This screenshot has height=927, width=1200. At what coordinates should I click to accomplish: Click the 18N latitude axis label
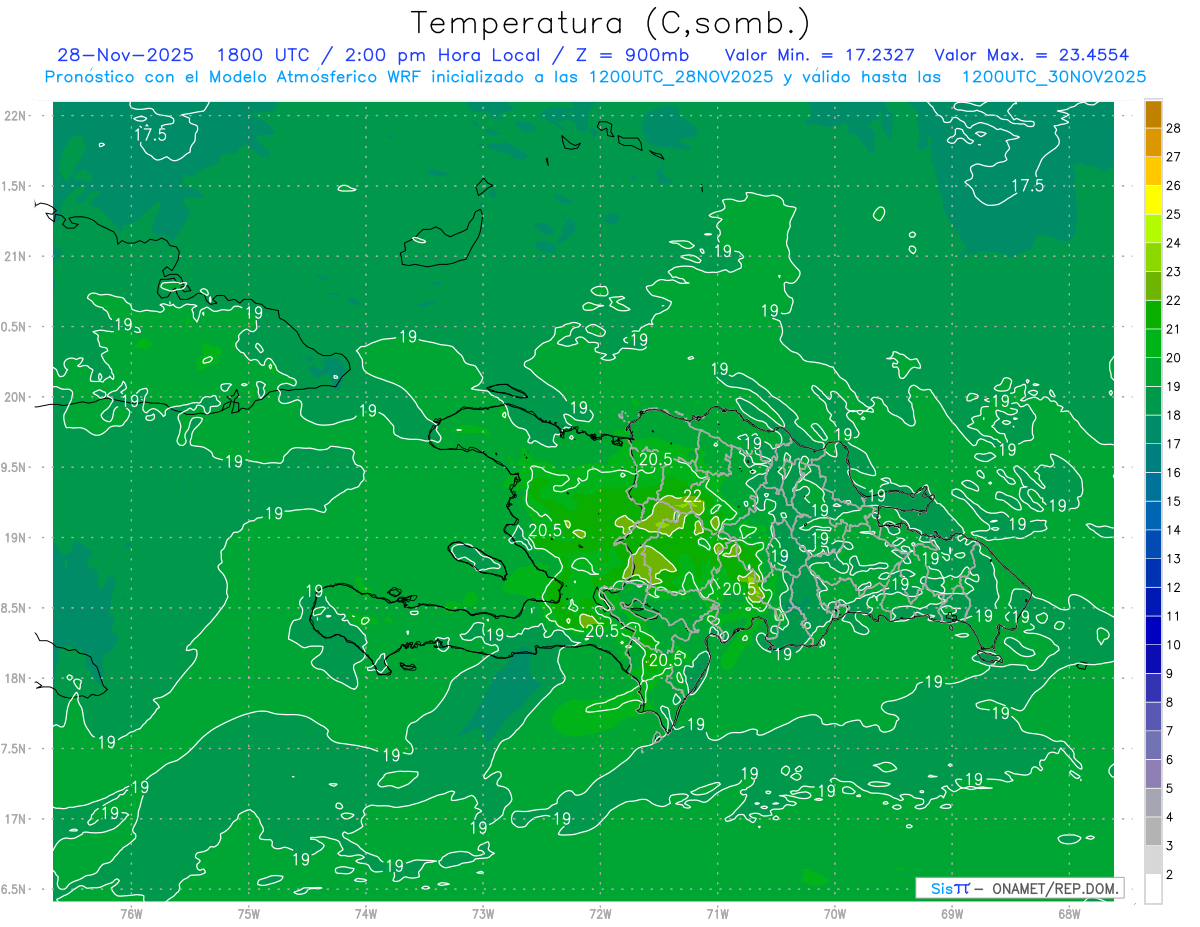click(16, 678)
